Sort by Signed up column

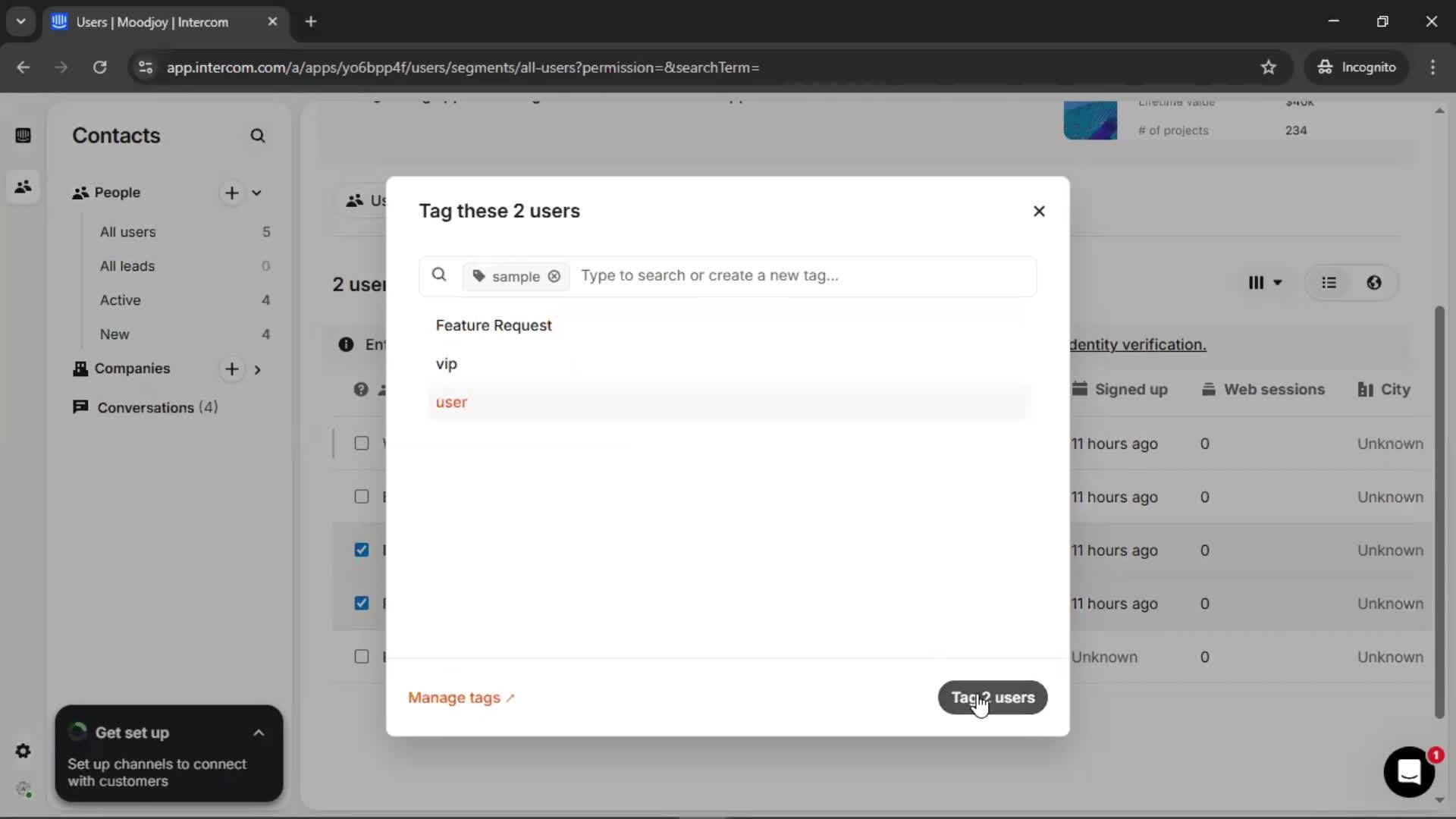point(1120,390)
